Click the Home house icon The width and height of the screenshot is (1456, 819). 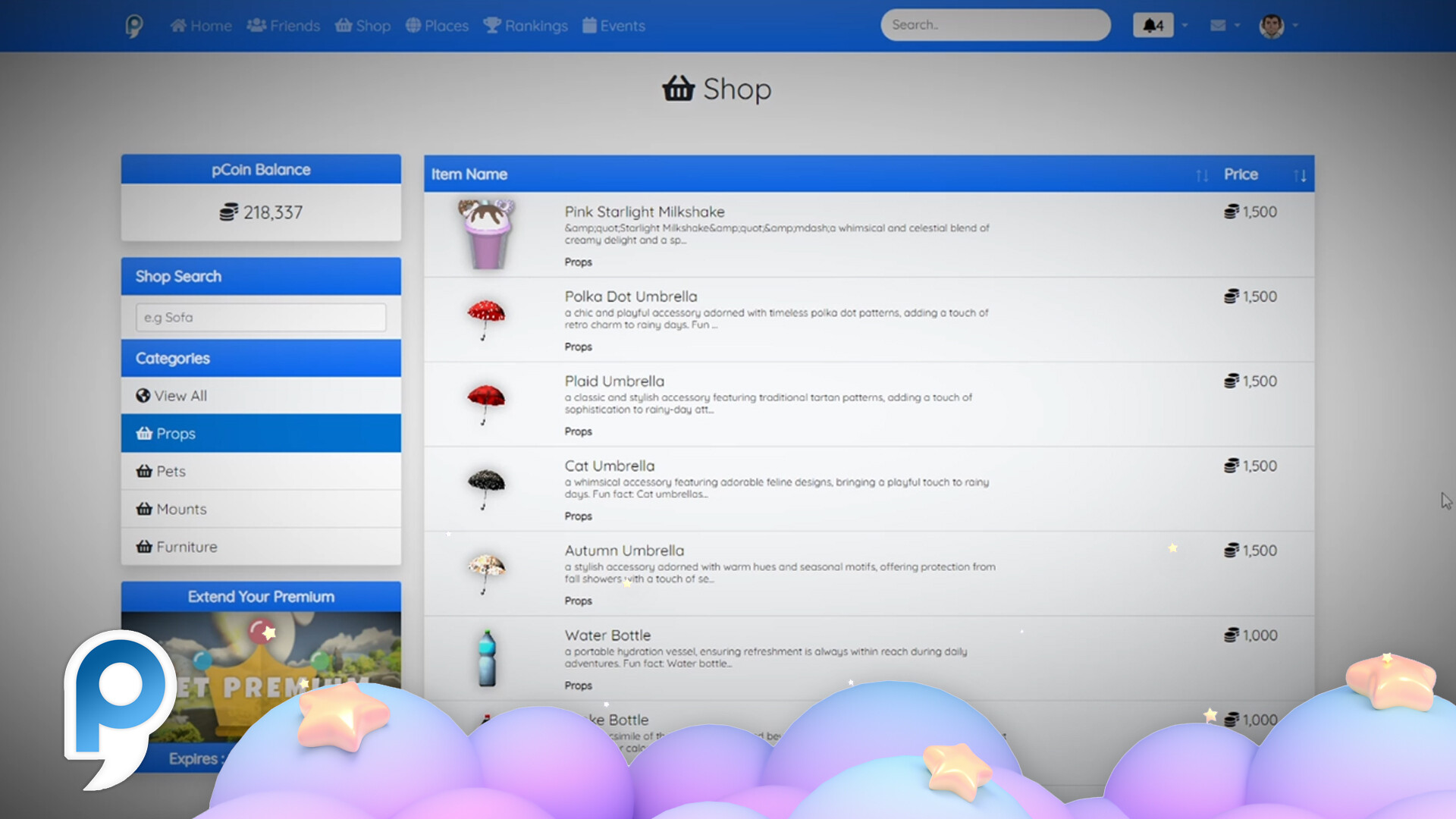[178, 24]
